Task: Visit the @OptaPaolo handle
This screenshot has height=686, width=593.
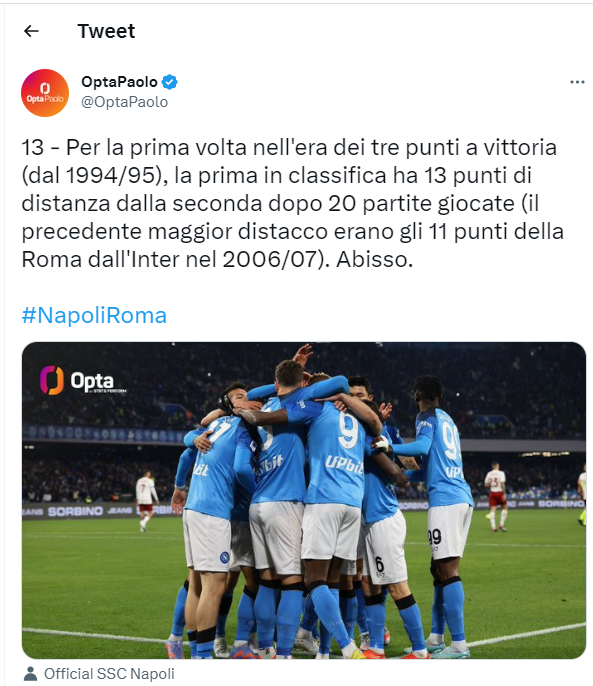Action: [125, 102]
